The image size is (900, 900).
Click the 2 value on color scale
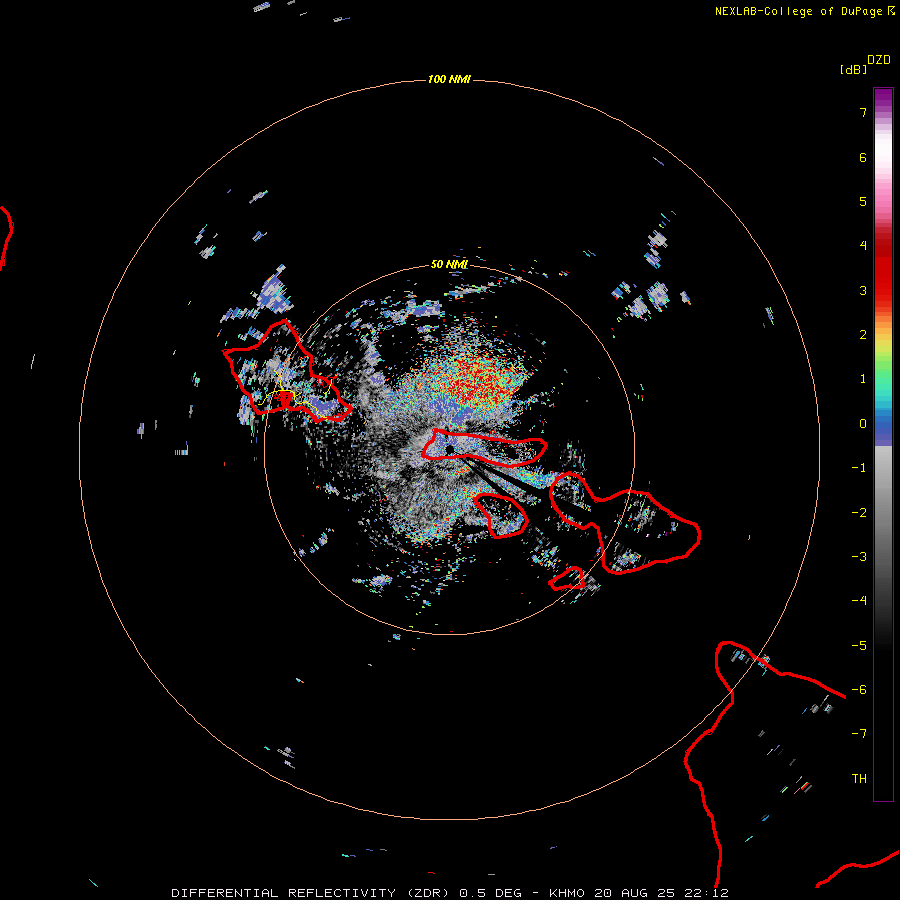coord(863,335)
